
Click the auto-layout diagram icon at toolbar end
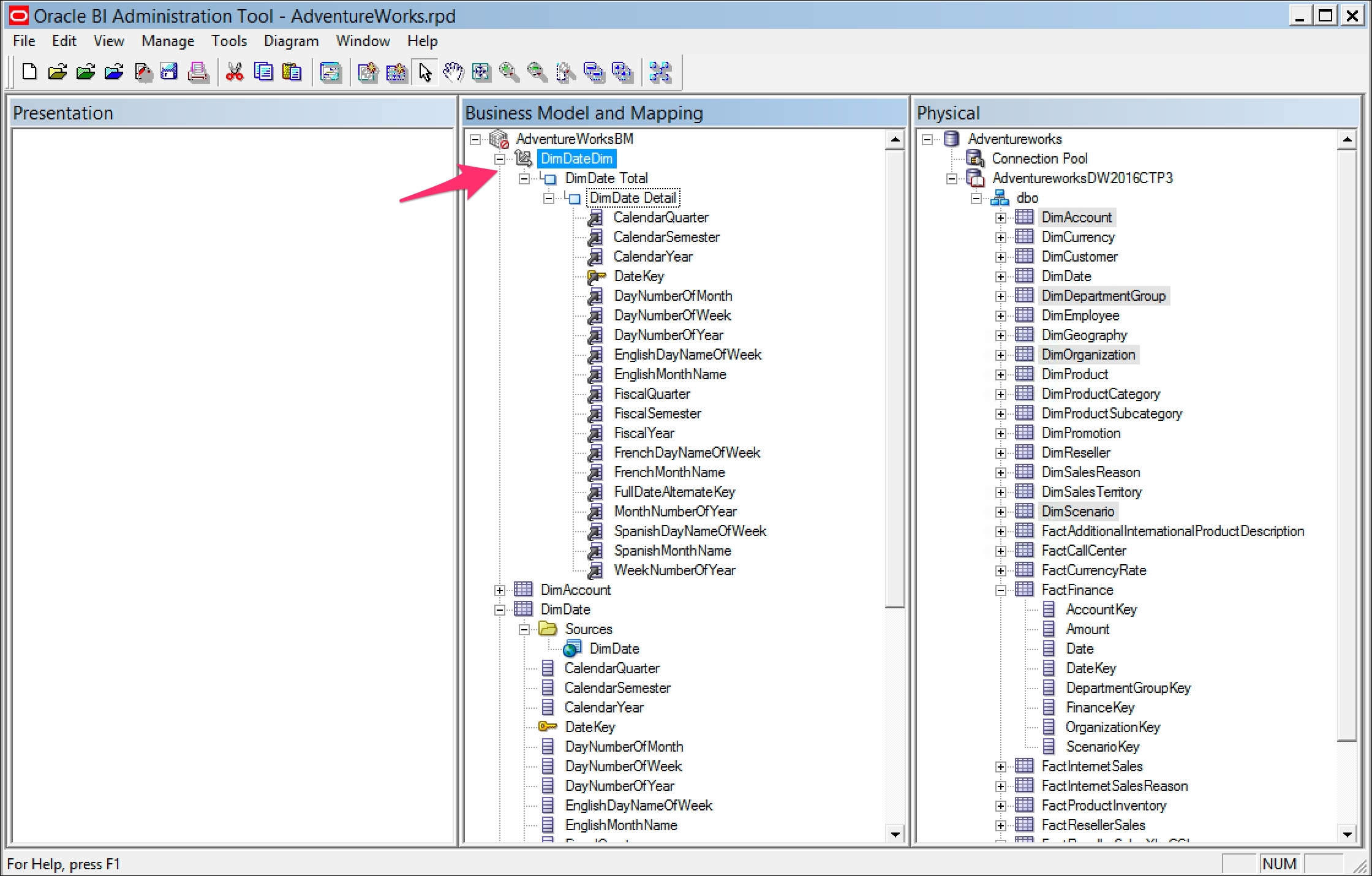661,72
